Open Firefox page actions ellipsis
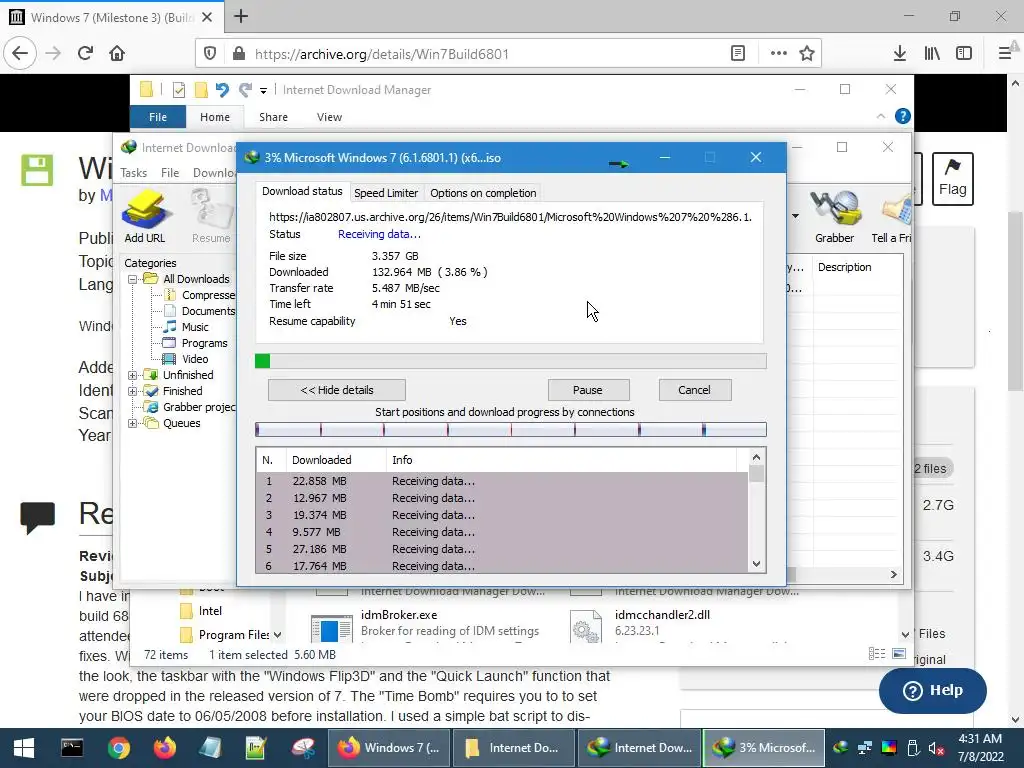This screenshot has height=768, width=1024. point(778,54)
